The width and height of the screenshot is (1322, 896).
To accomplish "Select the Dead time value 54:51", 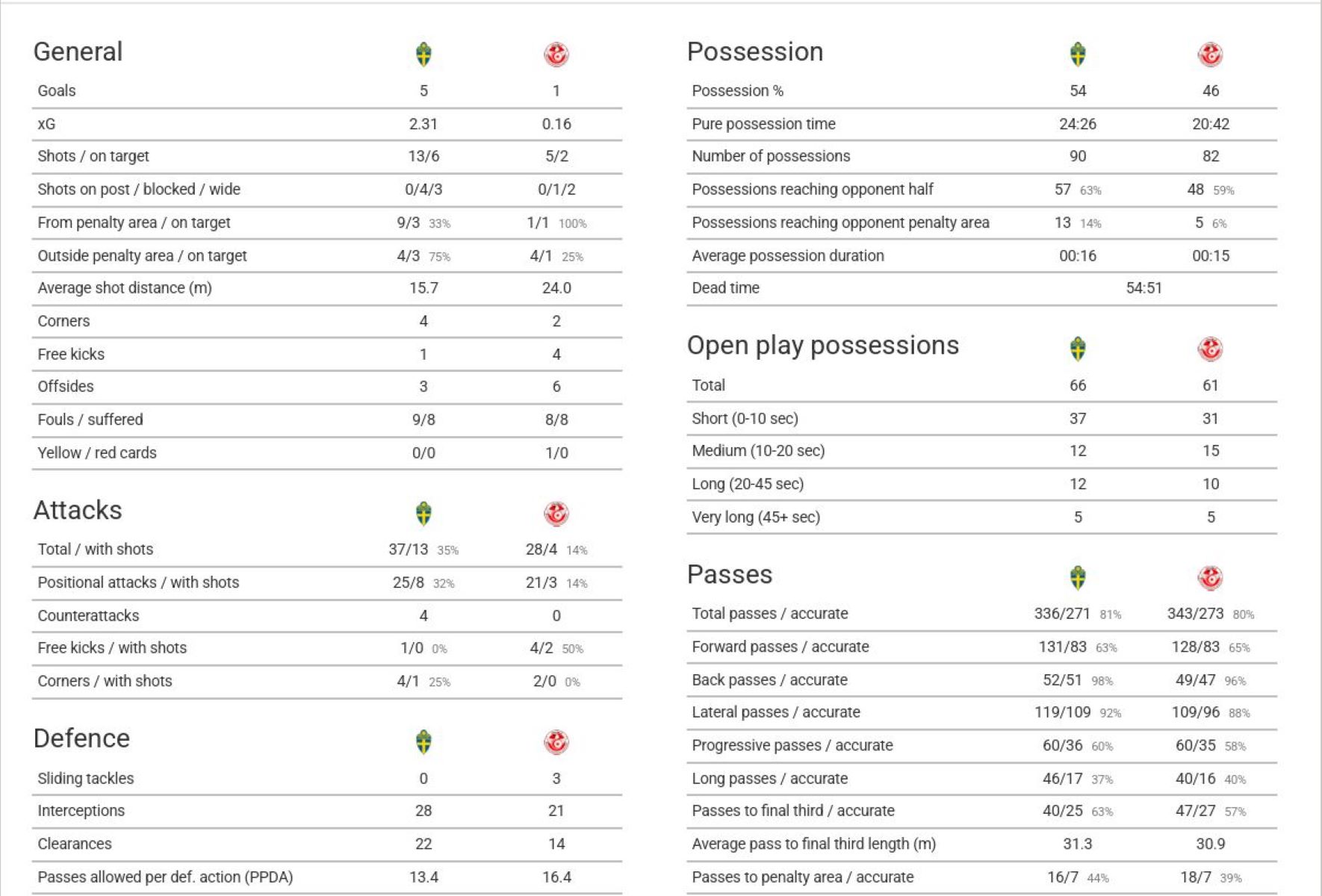I will point(1144,288).
